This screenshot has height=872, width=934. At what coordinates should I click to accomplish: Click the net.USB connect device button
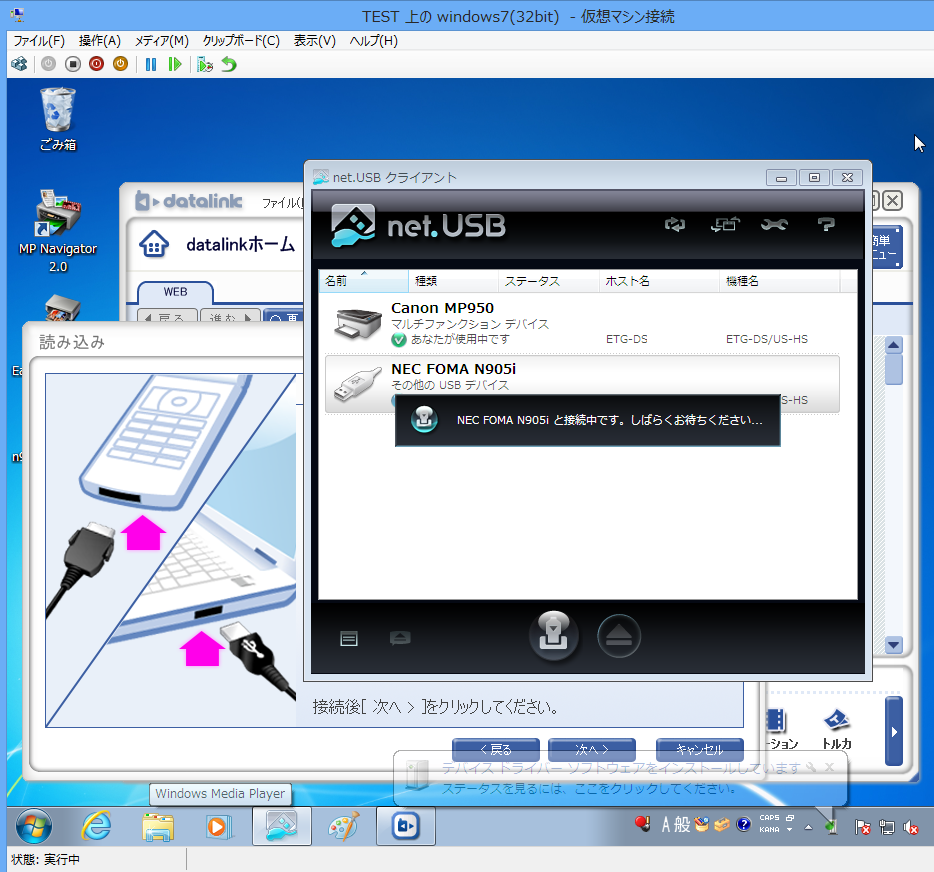tap(554, 636)
